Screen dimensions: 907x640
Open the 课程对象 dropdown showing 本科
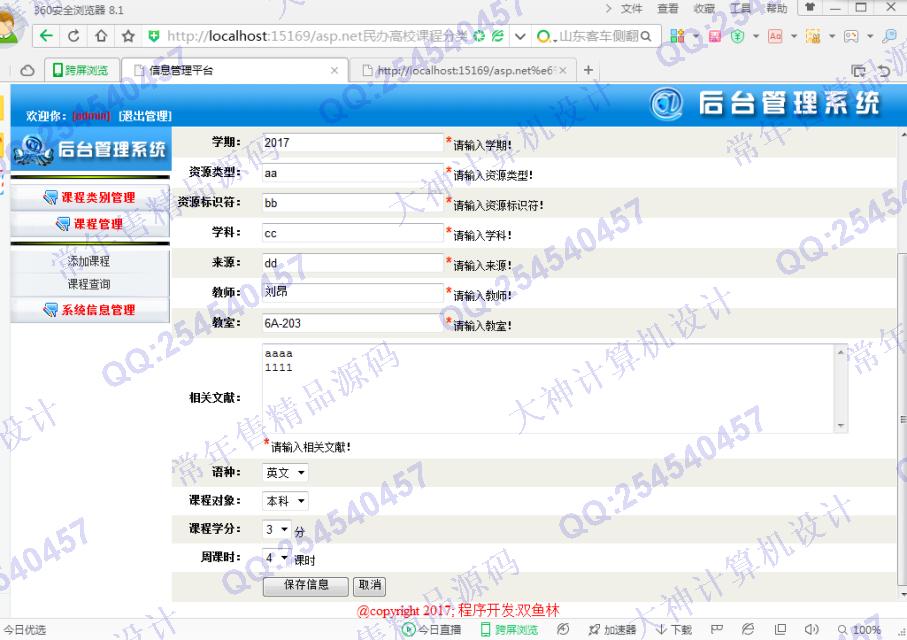(285, 501)
